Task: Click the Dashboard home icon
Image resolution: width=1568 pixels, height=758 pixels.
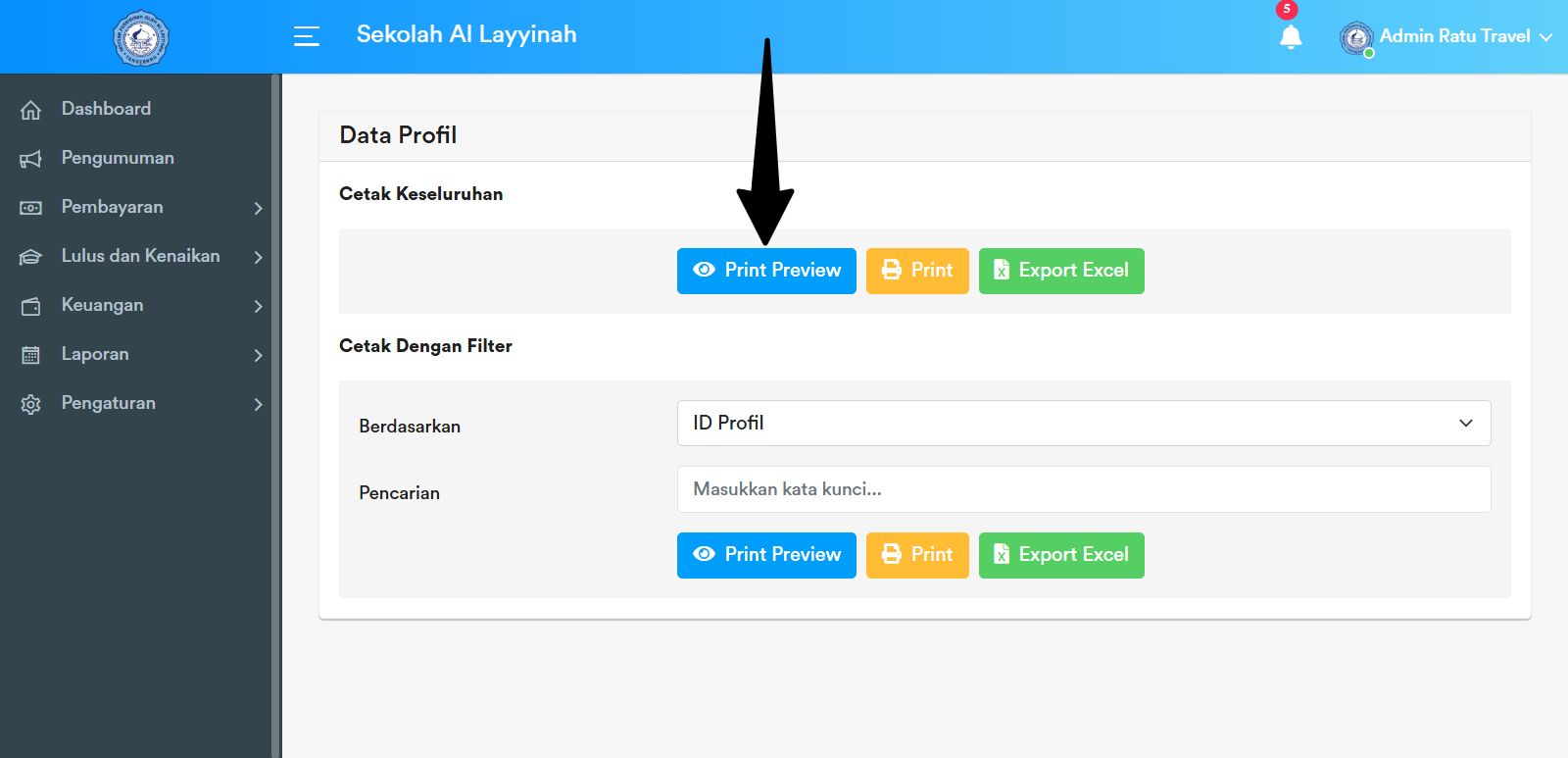Action: [x=31, y=110]
